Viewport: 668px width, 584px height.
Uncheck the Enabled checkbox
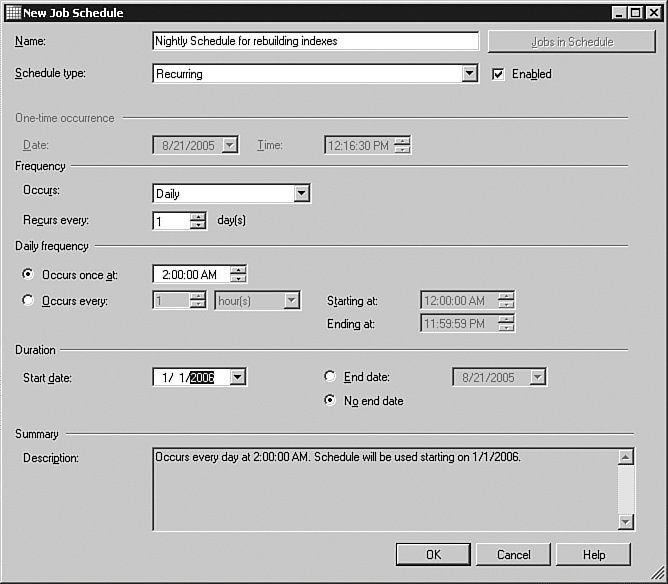499,74
